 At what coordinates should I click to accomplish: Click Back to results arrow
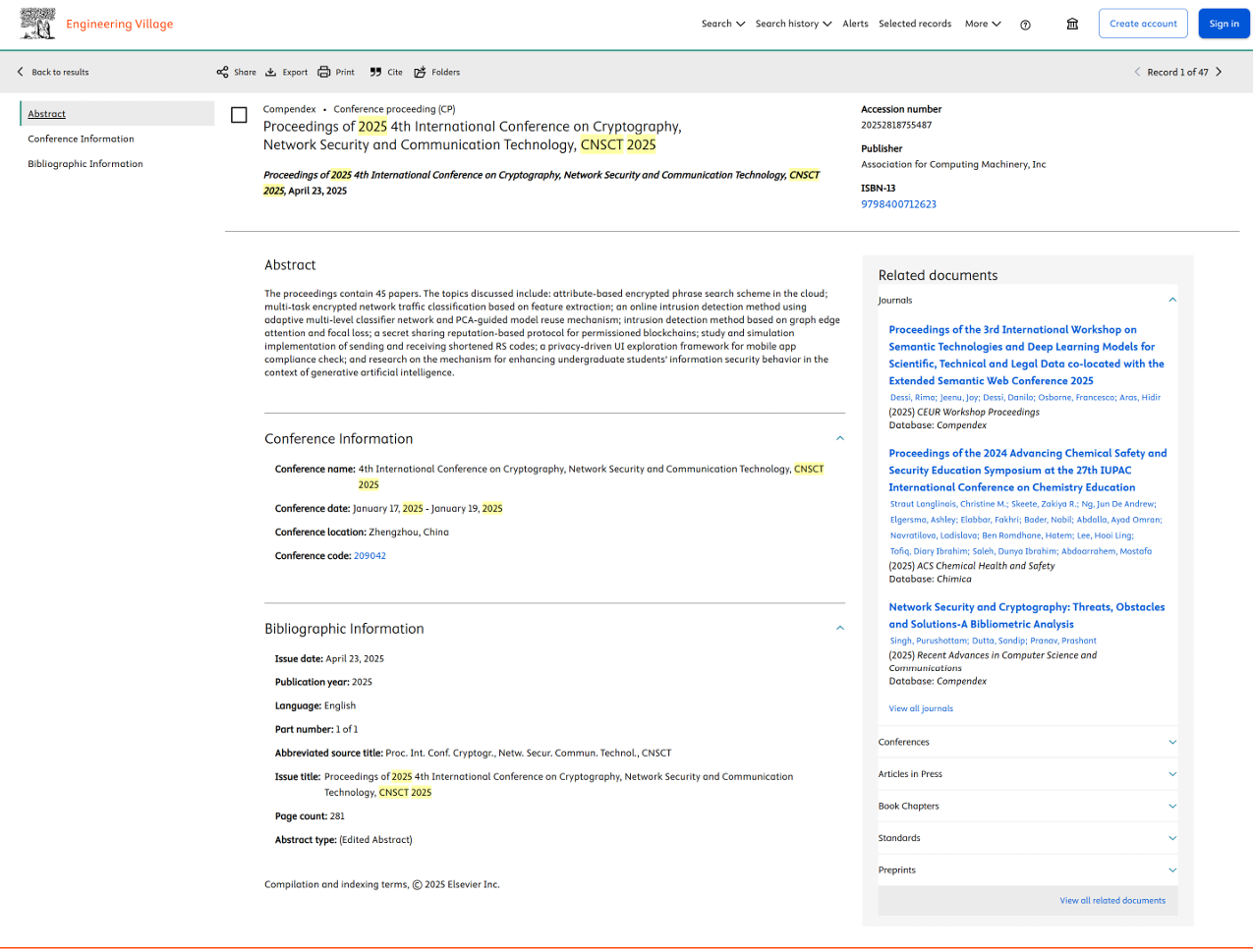coord(20,72)
